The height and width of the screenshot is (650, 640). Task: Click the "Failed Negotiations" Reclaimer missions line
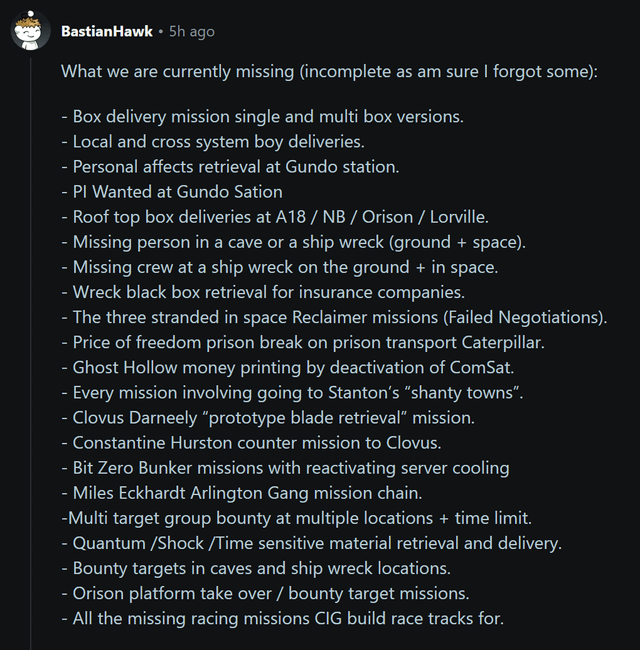(x=334, y=317)
